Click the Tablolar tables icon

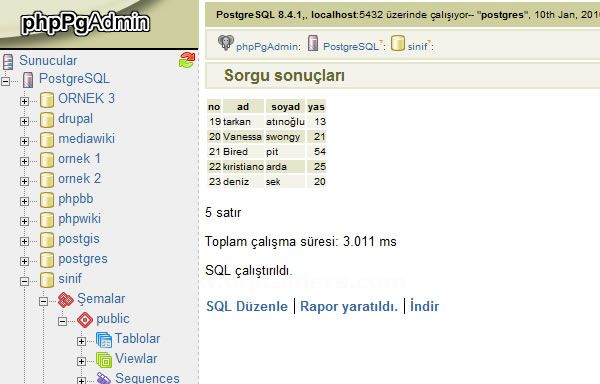104,340
